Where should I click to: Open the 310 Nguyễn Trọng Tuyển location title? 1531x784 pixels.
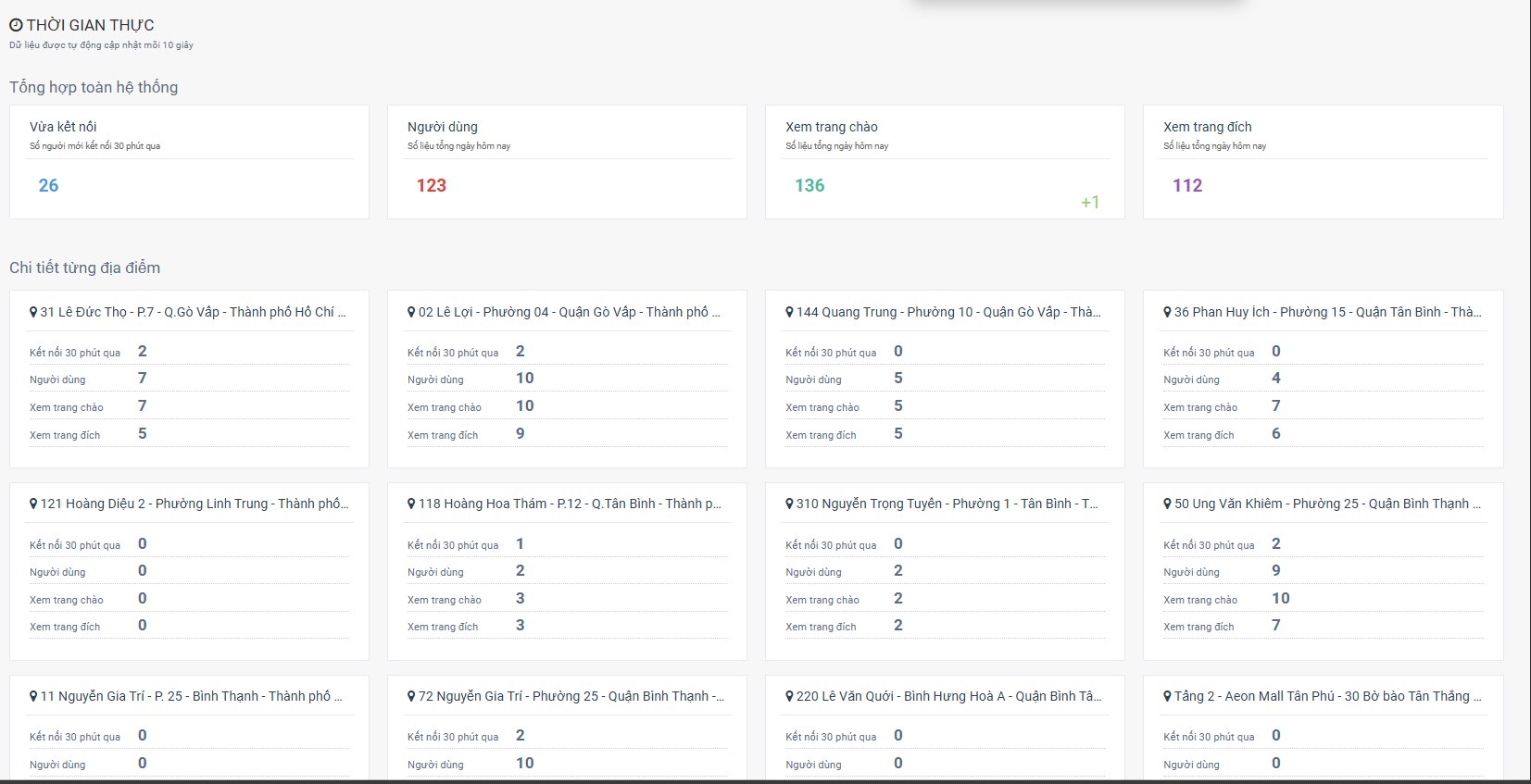[x=947, y=504]
